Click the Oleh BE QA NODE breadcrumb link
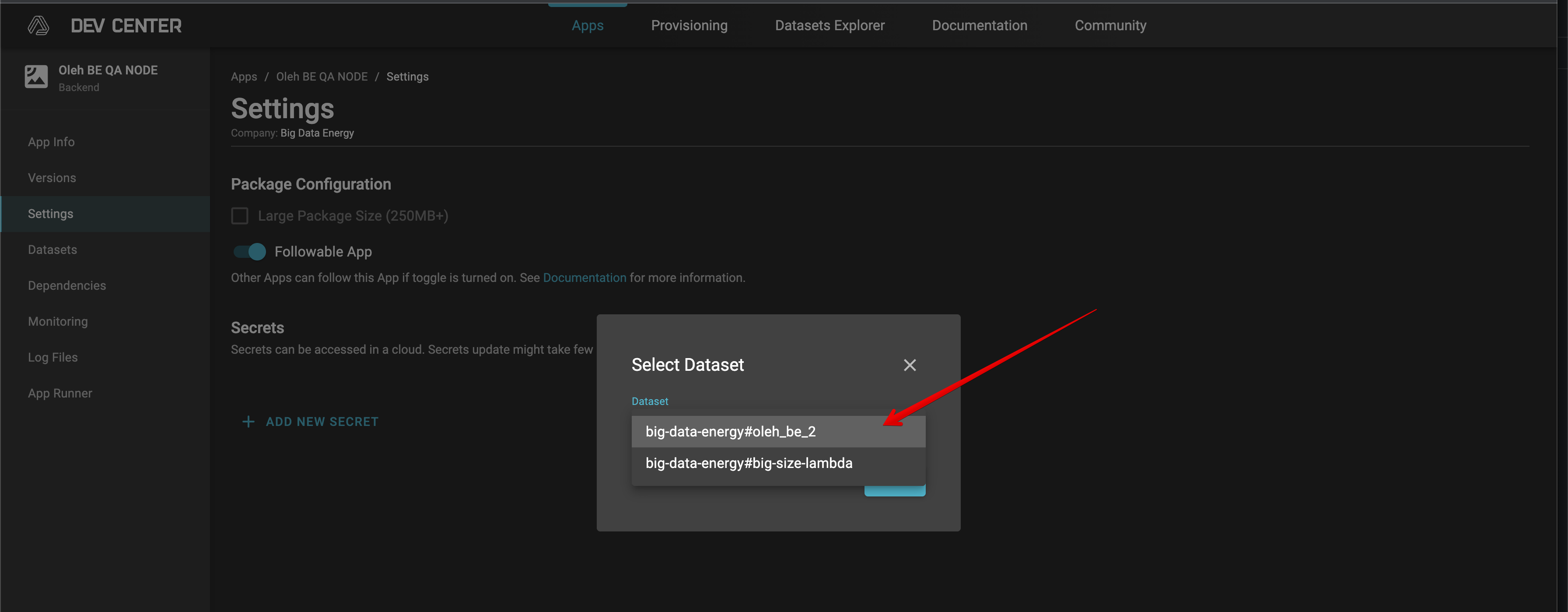 [x=322, y=77]
